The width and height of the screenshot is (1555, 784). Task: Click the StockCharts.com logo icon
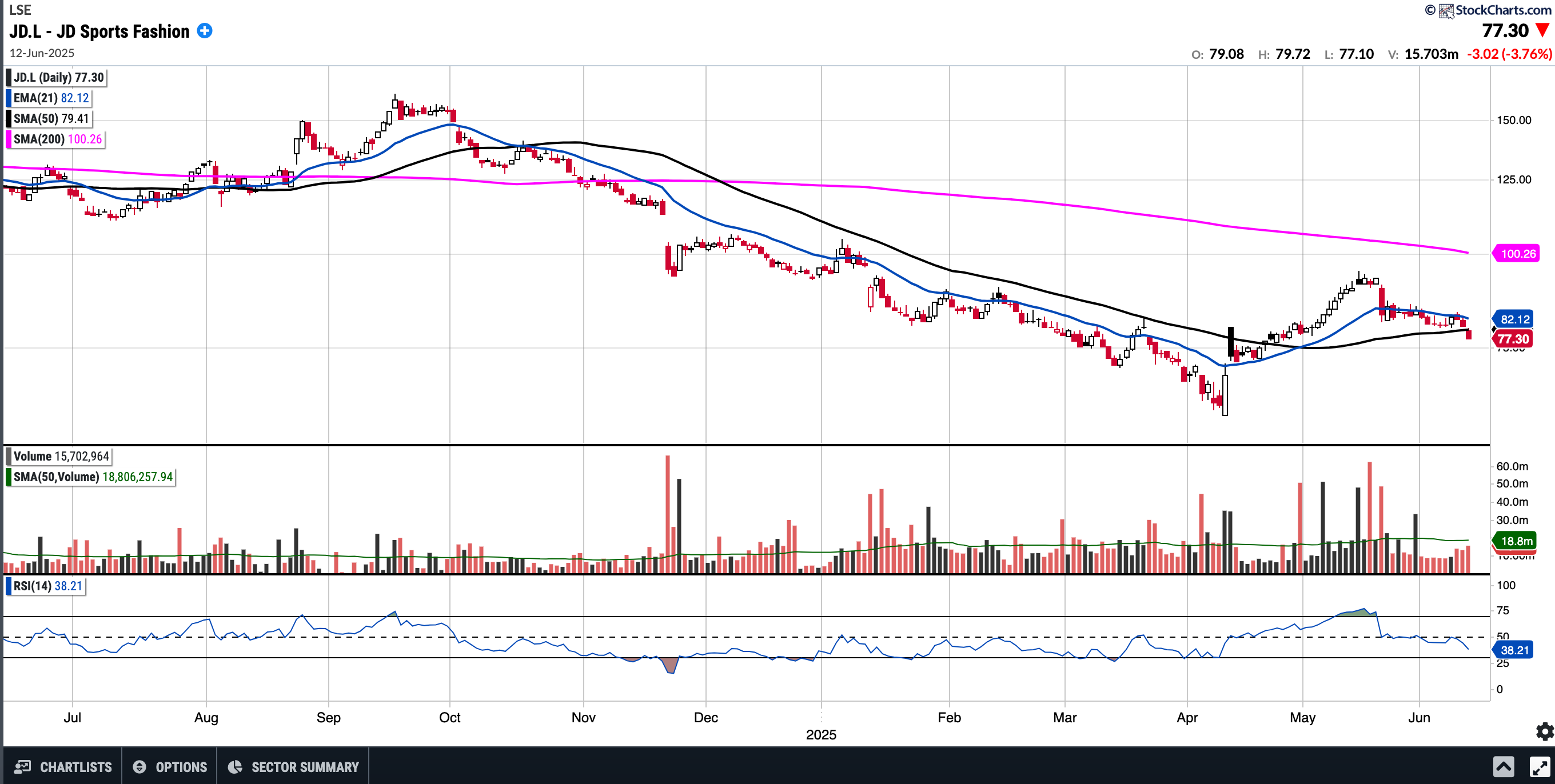pos(1446,10)
